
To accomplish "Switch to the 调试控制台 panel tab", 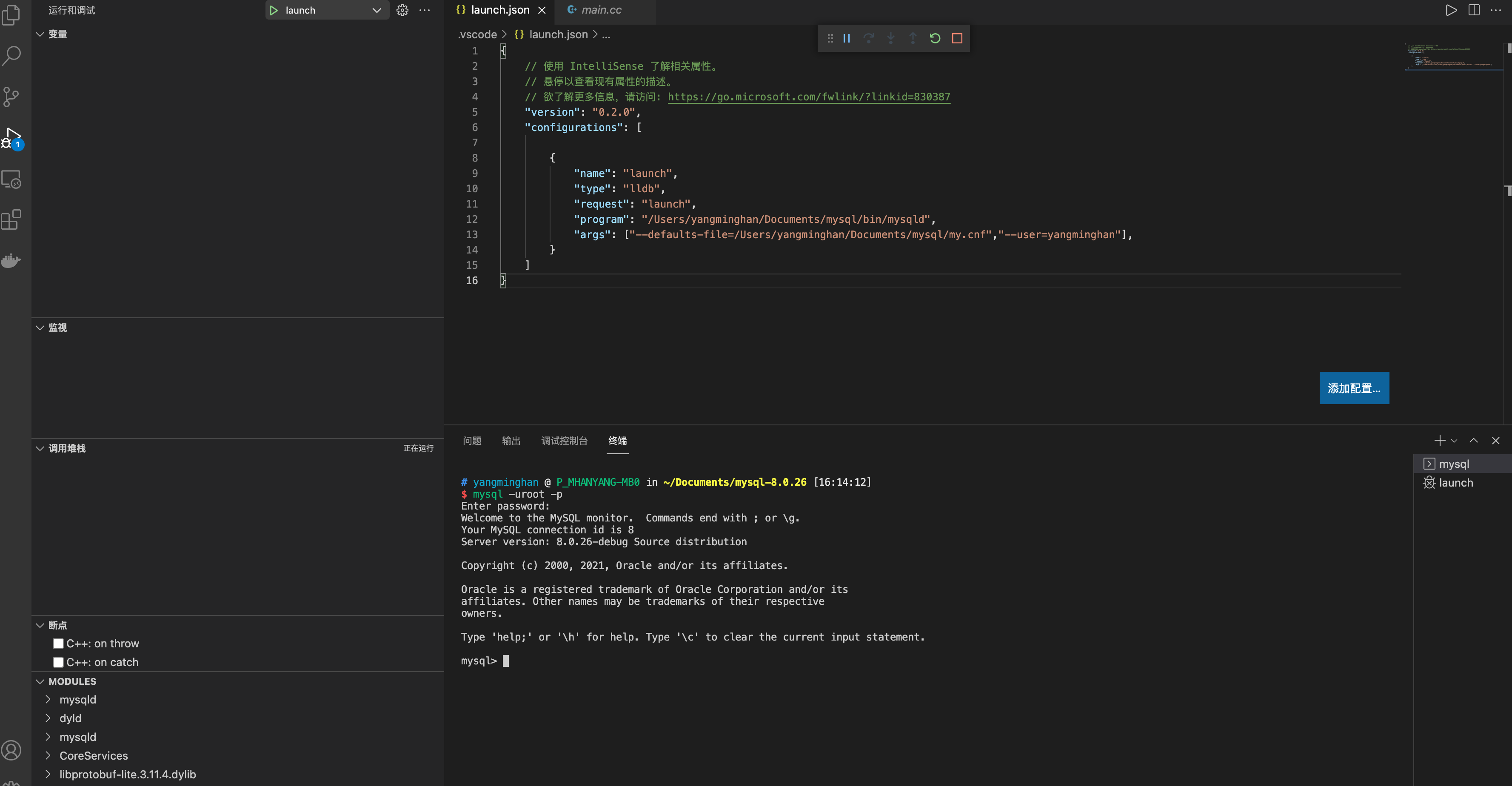I will click(564, 441).
